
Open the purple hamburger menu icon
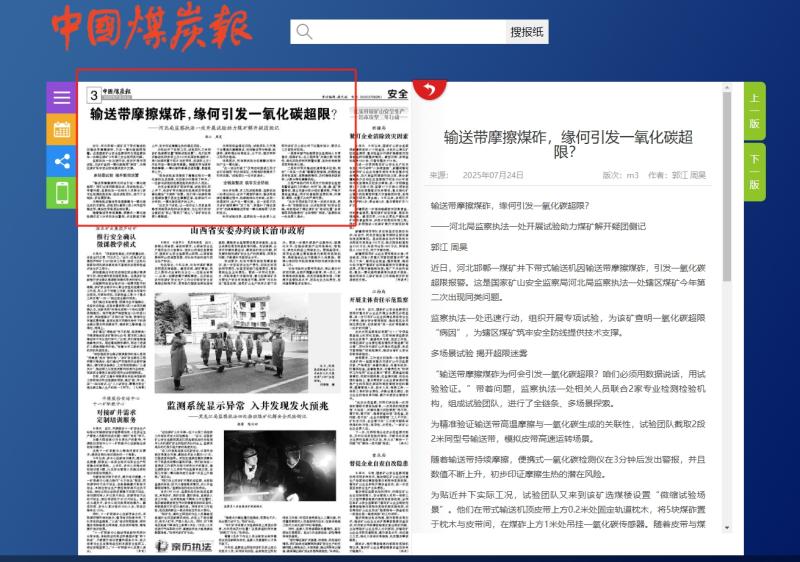62,97
